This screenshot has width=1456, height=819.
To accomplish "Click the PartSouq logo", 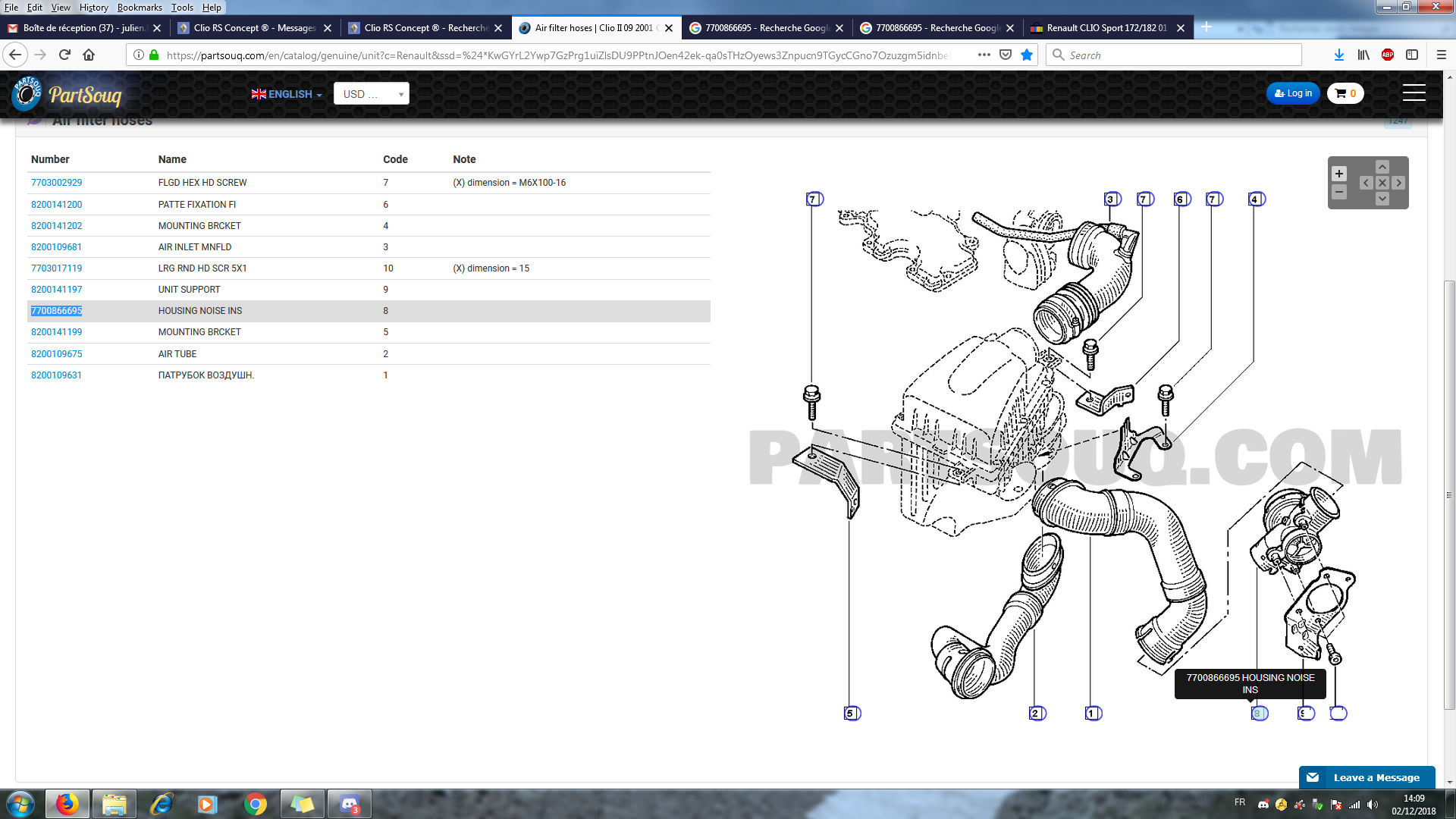I will (67, 94).
